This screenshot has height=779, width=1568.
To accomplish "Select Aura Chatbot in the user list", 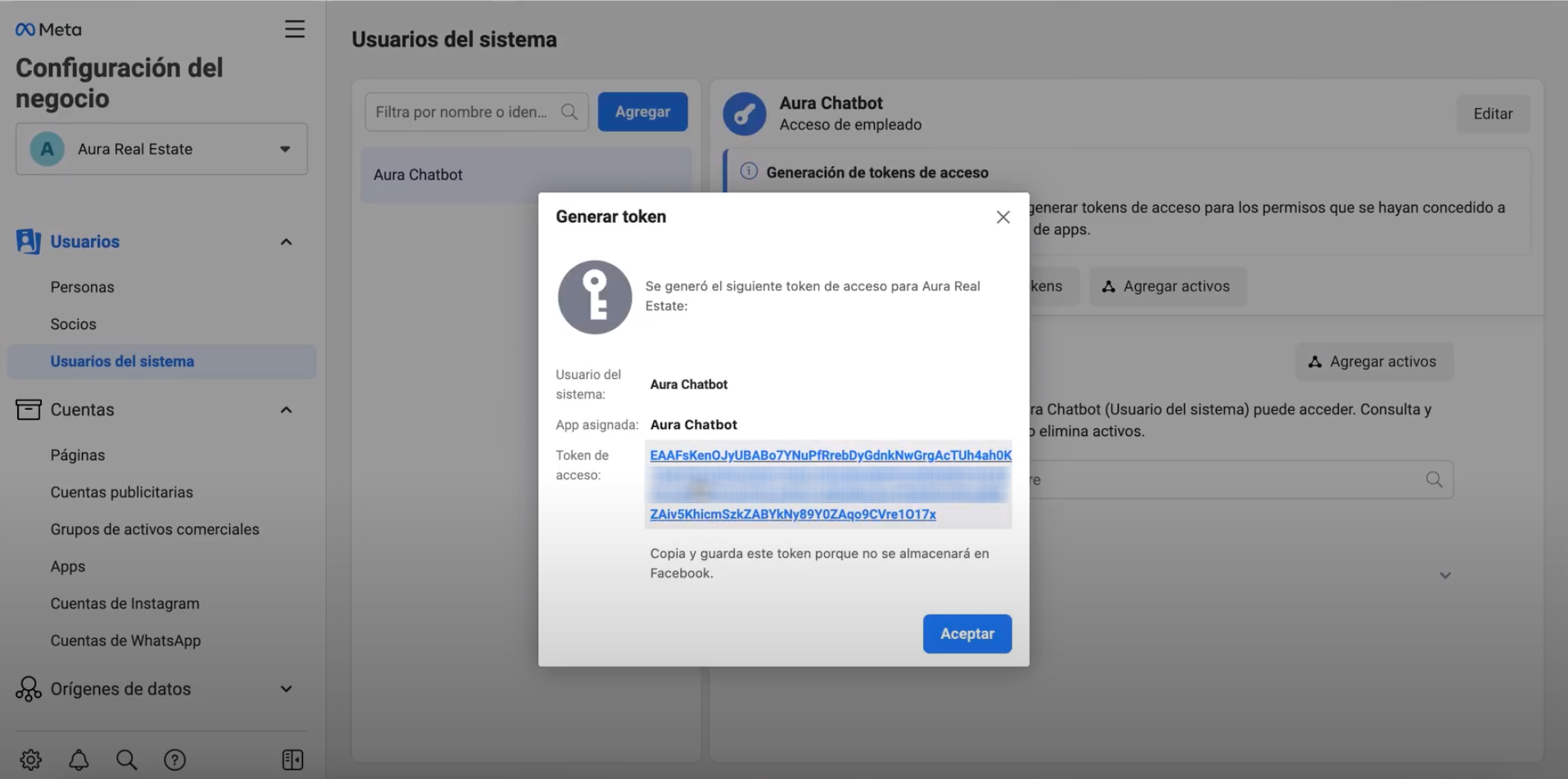I will [x=526, y=175].
